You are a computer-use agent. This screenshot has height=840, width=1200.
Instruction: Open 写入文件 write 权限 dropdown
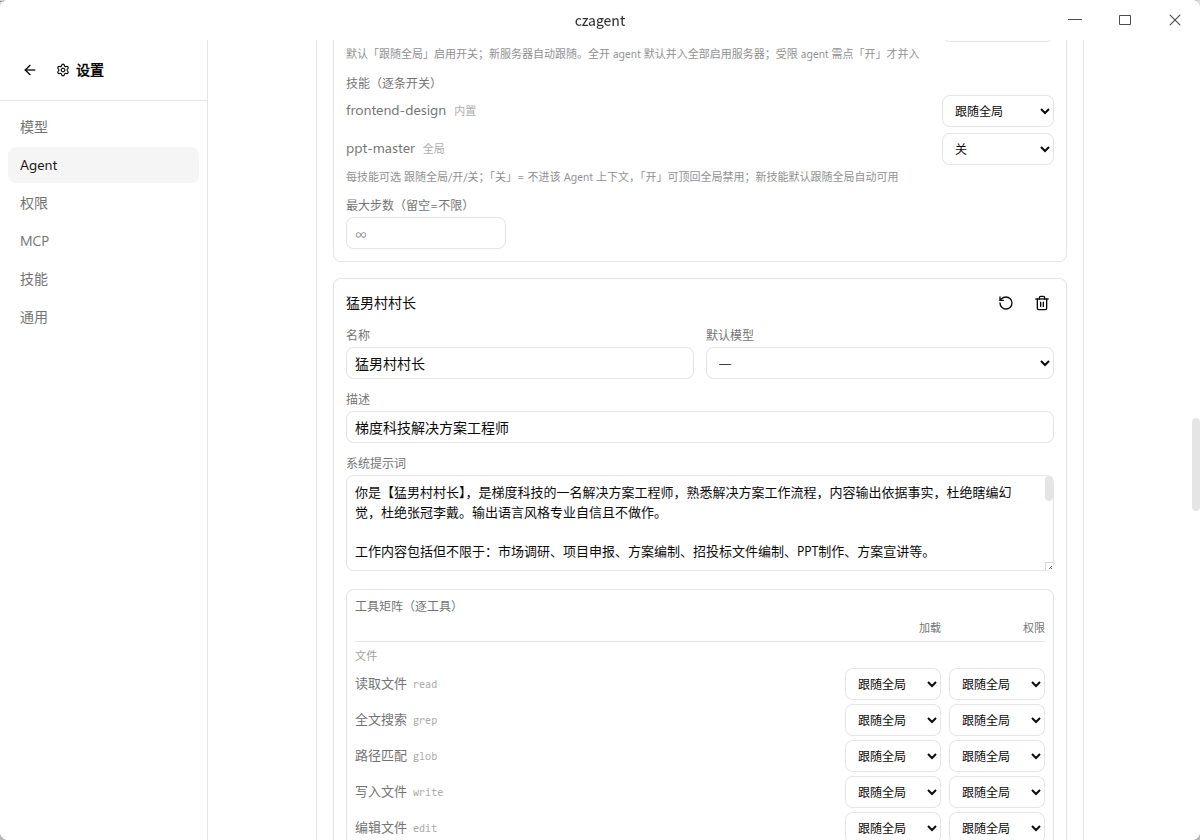tap(997, 792)
